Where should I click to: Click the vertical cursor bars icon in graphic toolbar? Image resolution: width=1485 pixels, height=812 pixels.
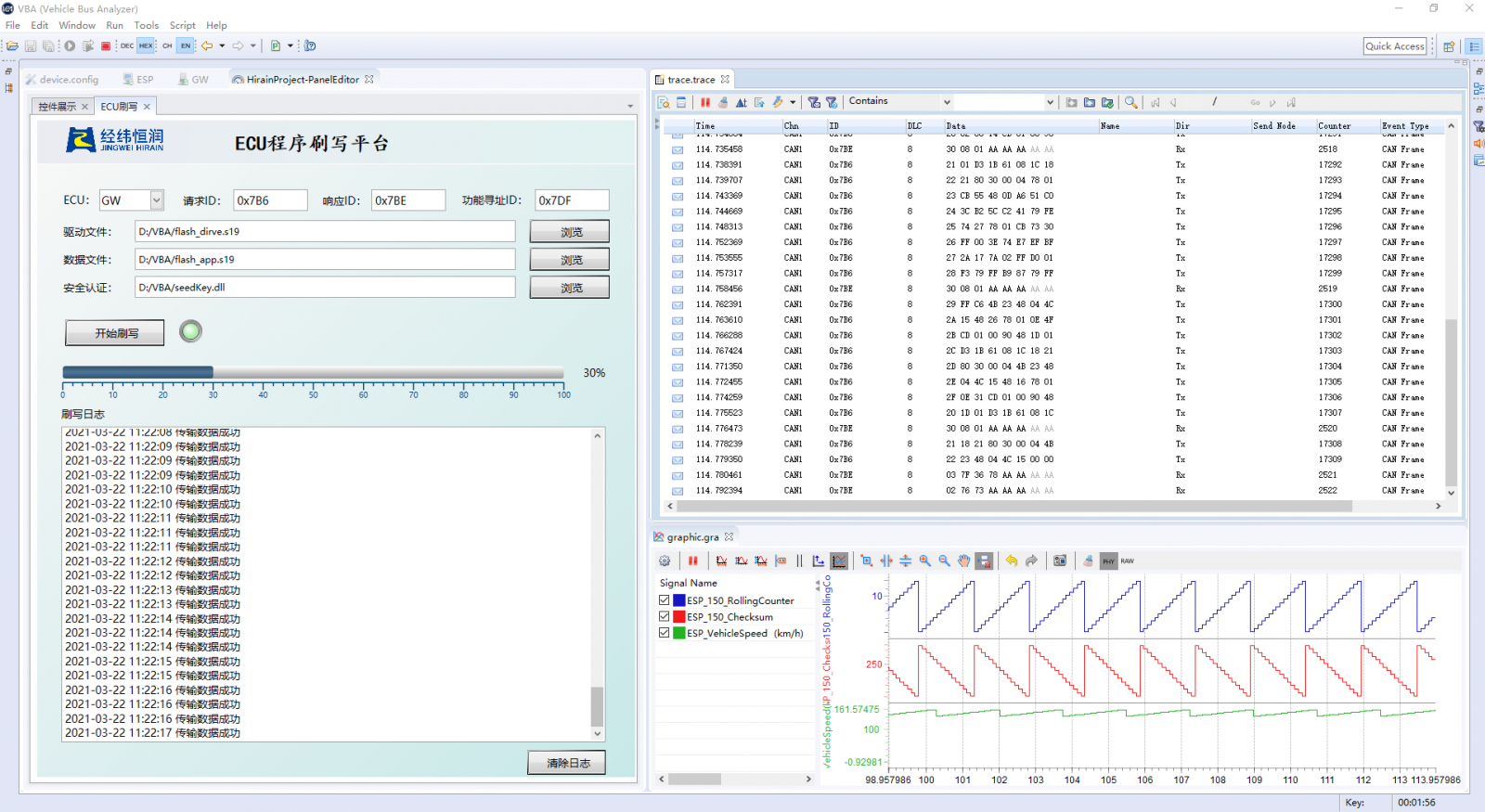click(799, 561)
